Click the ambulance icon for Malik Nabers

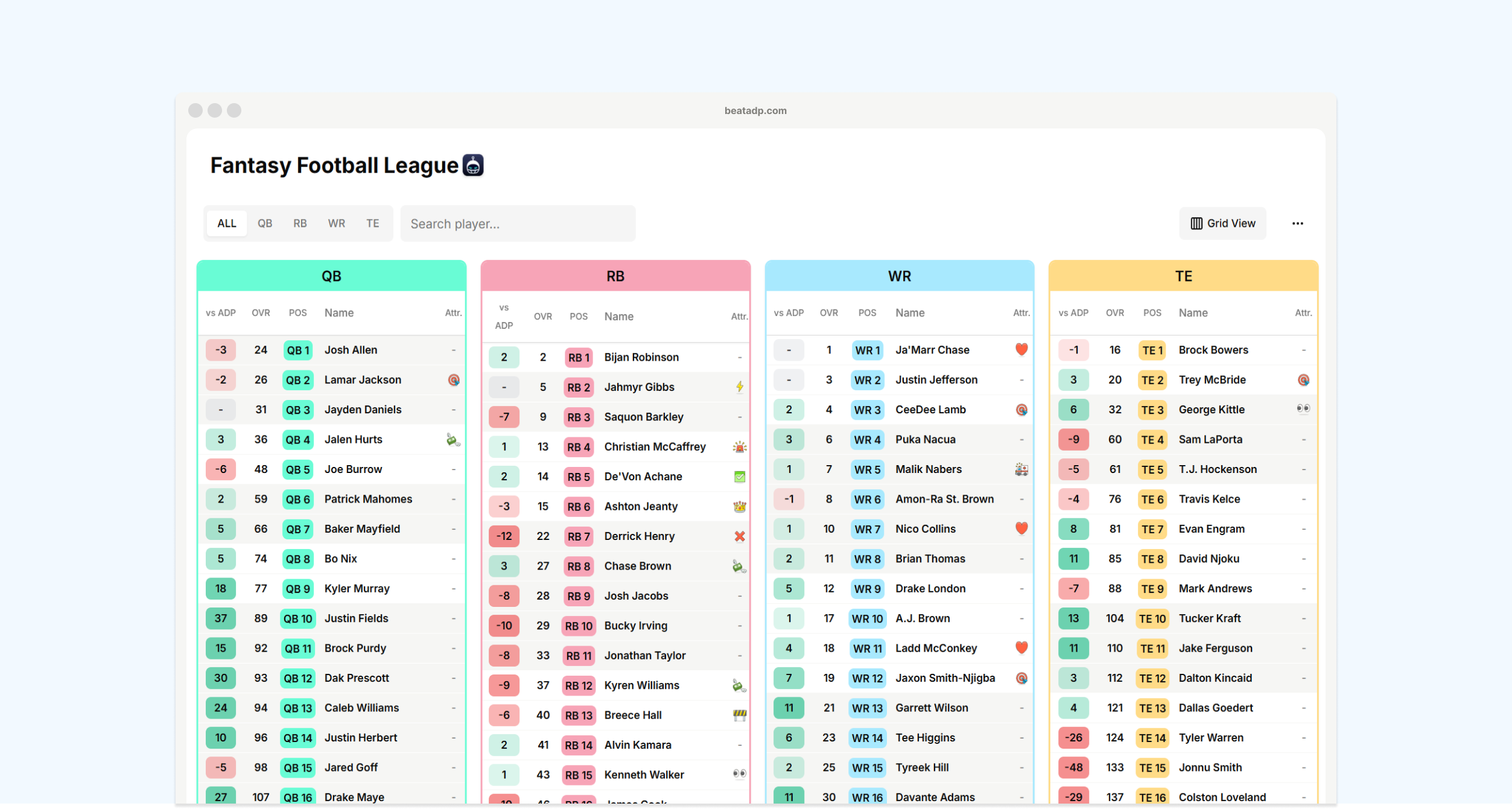coord(1021,469)
